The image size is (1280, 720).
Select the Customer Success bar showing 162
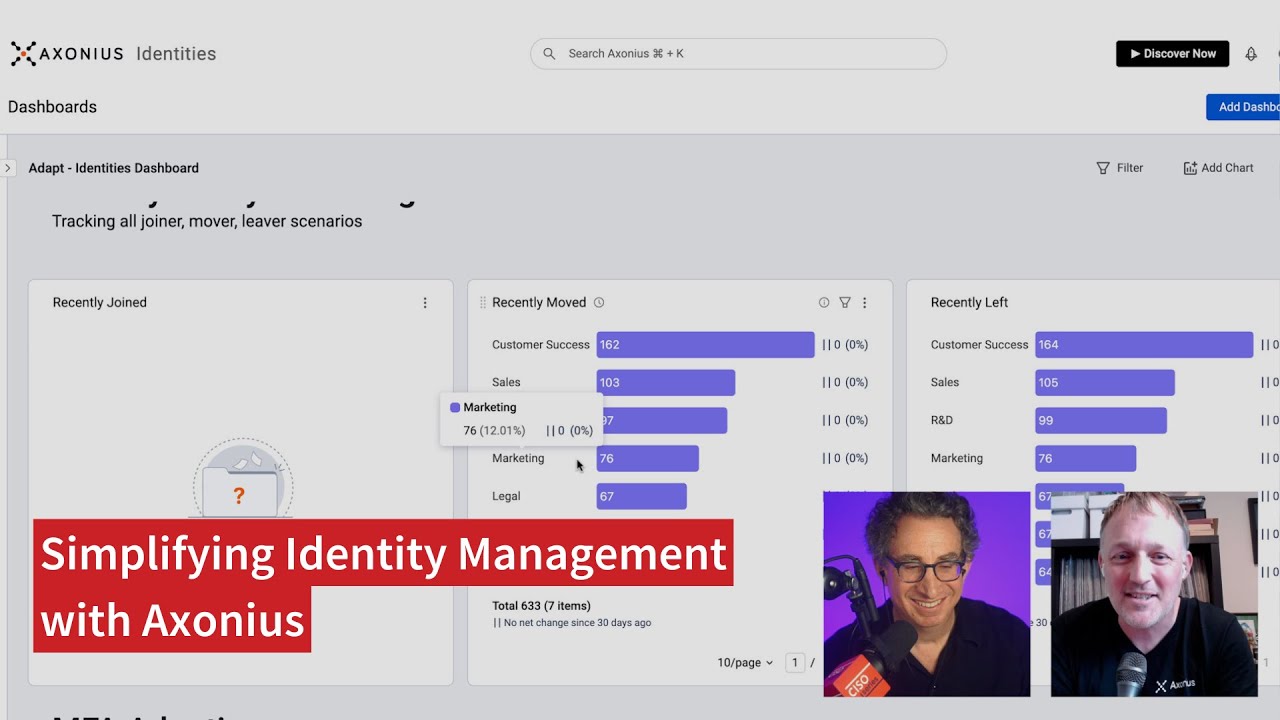[x=705, y=345]
